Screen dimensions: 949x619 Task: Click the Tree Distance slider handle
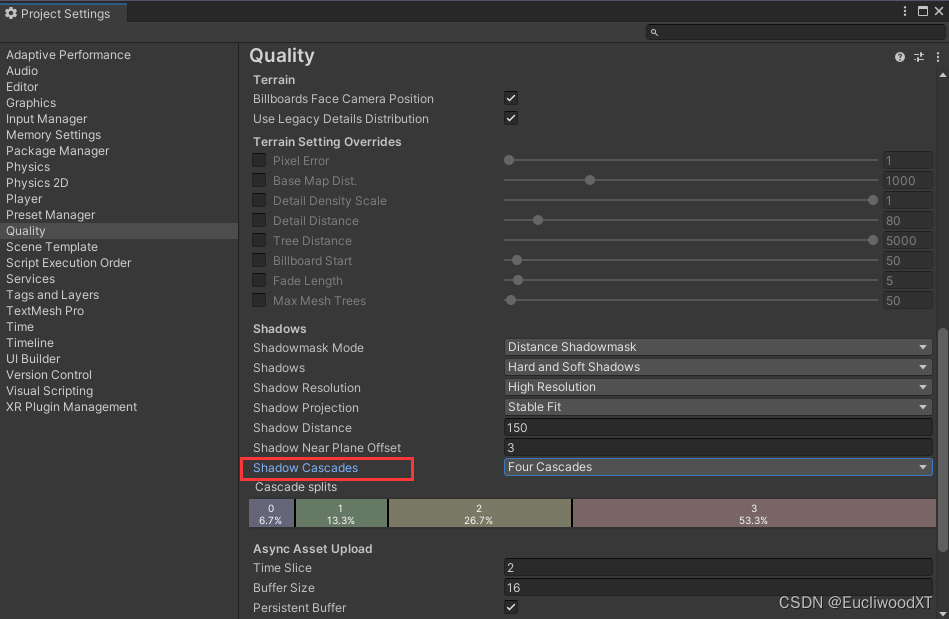pyautogui.click(x=872, y=240)
